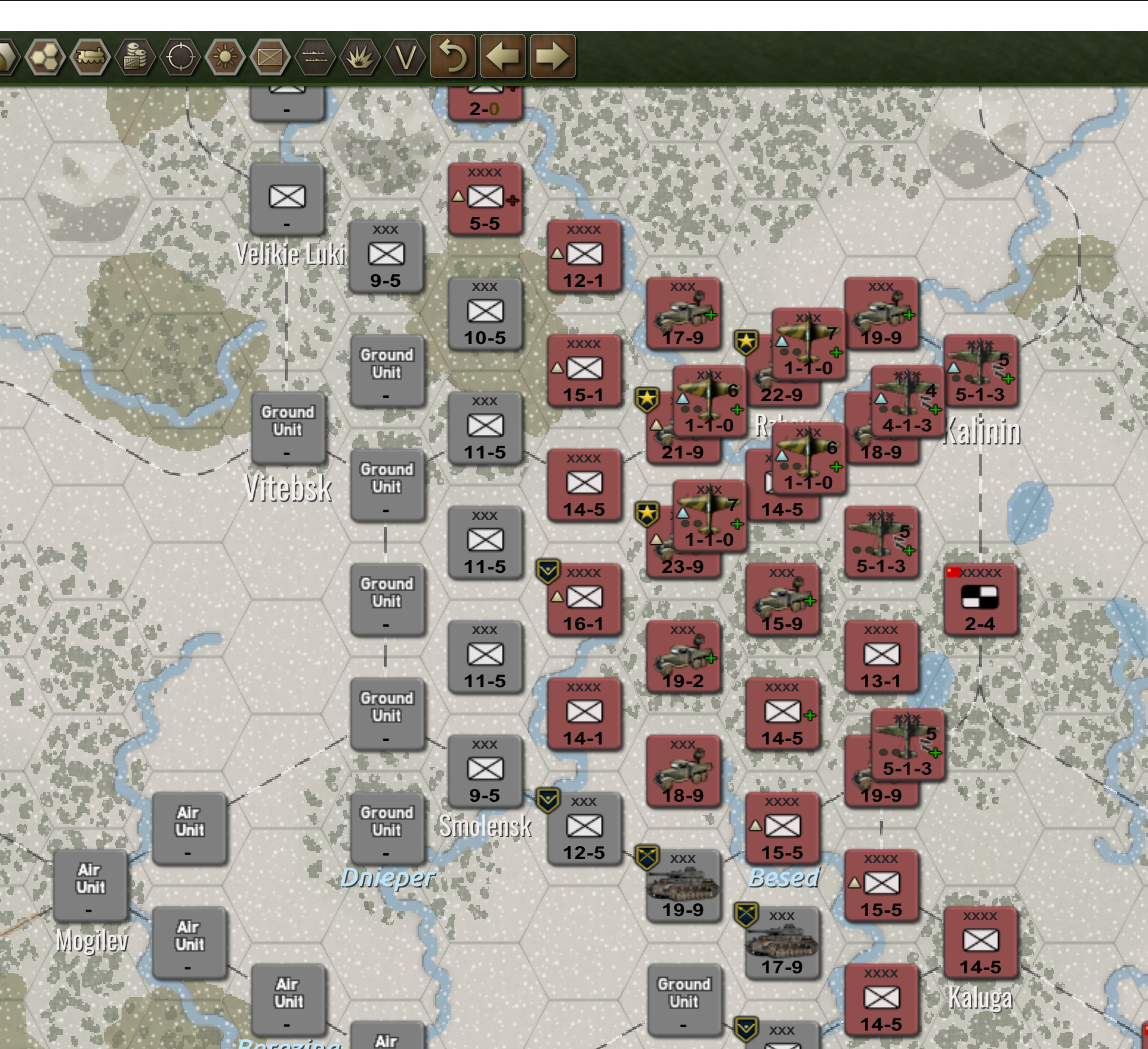Select gray 9-5 corps near Velikie Luki

tap(386, 255)
